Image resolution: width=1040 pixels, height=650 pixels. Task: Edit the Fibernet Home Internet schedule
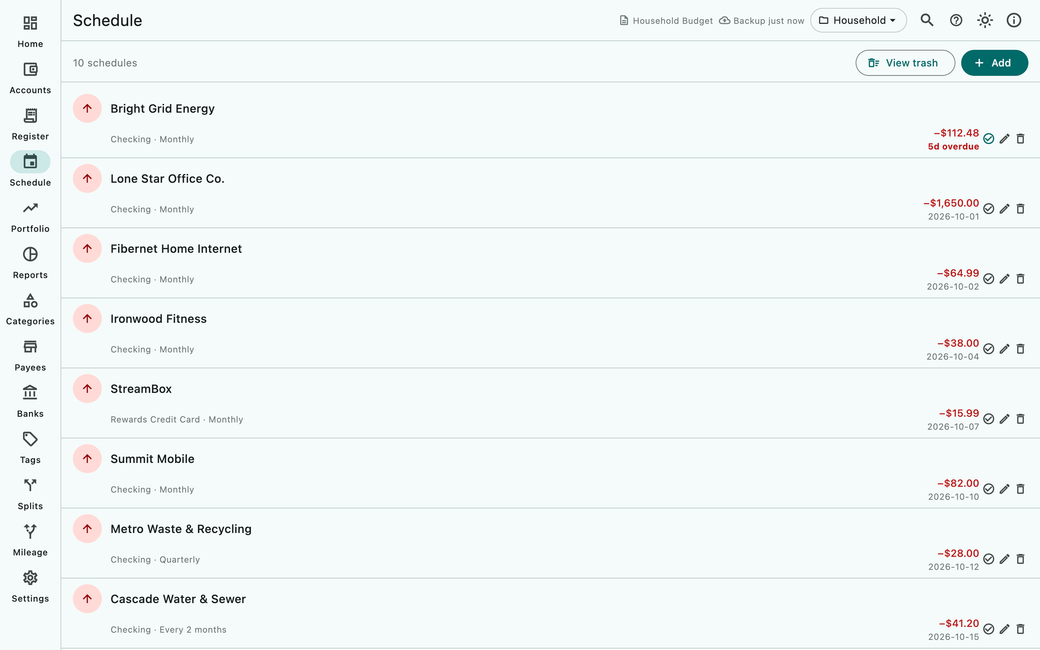(x=1004, y=279)
